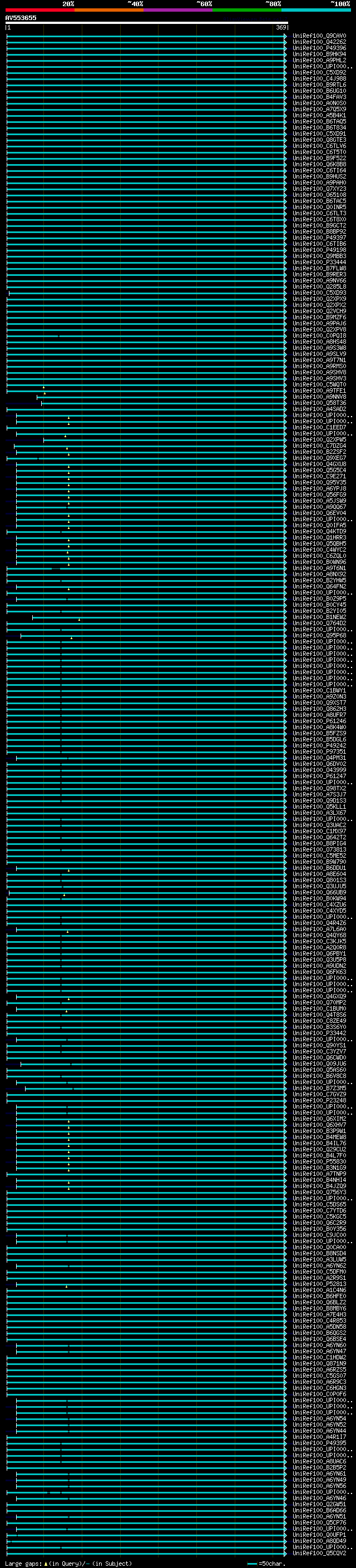Image resolution: width=356 pixels, height=1568 pixels.
Task: Click hit UniRef100_O65108
Action: [319, 195]
